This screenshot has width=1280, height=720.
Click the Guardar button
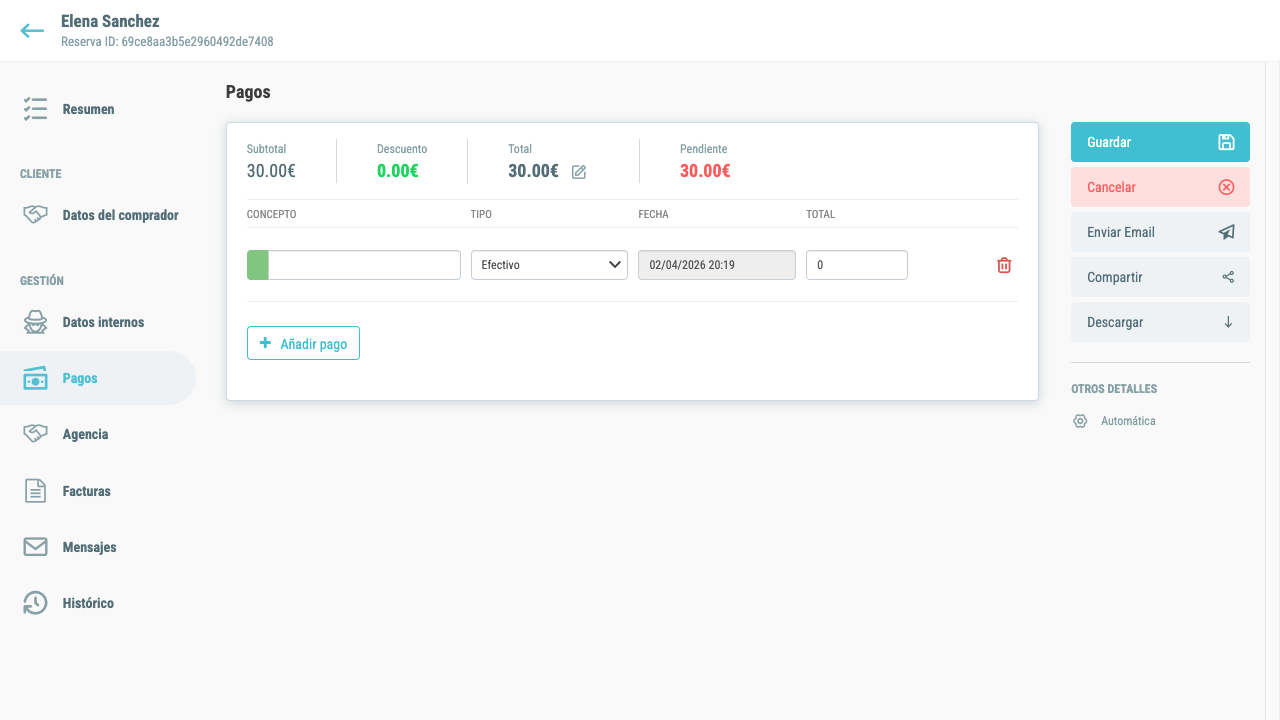(x=1160, y=142)
